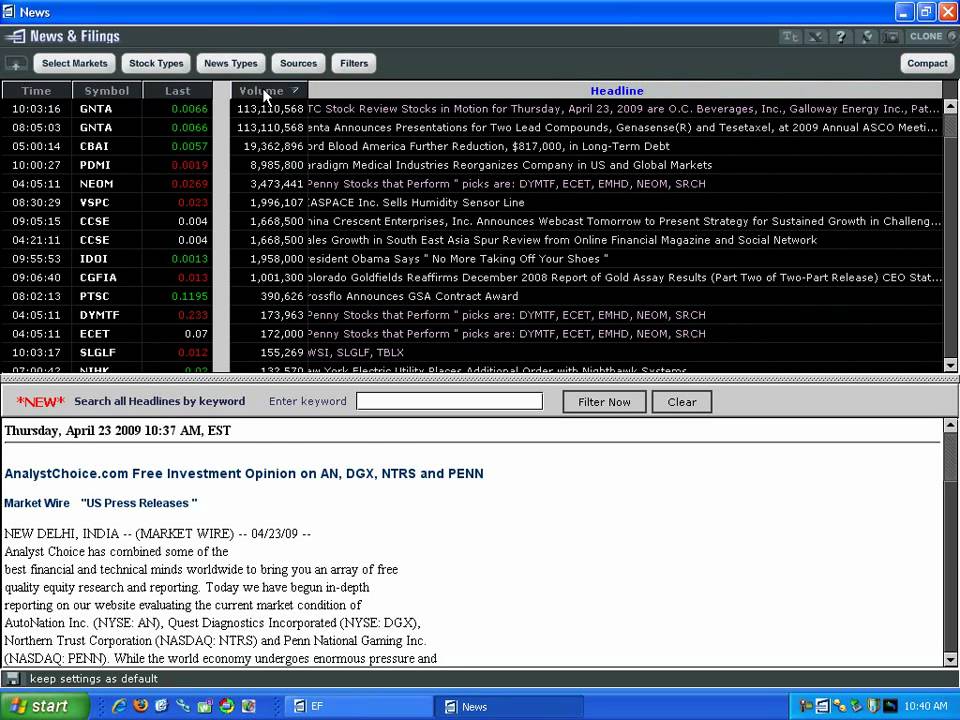Click the snapshot camera icon near CLONE

[892, 37]
